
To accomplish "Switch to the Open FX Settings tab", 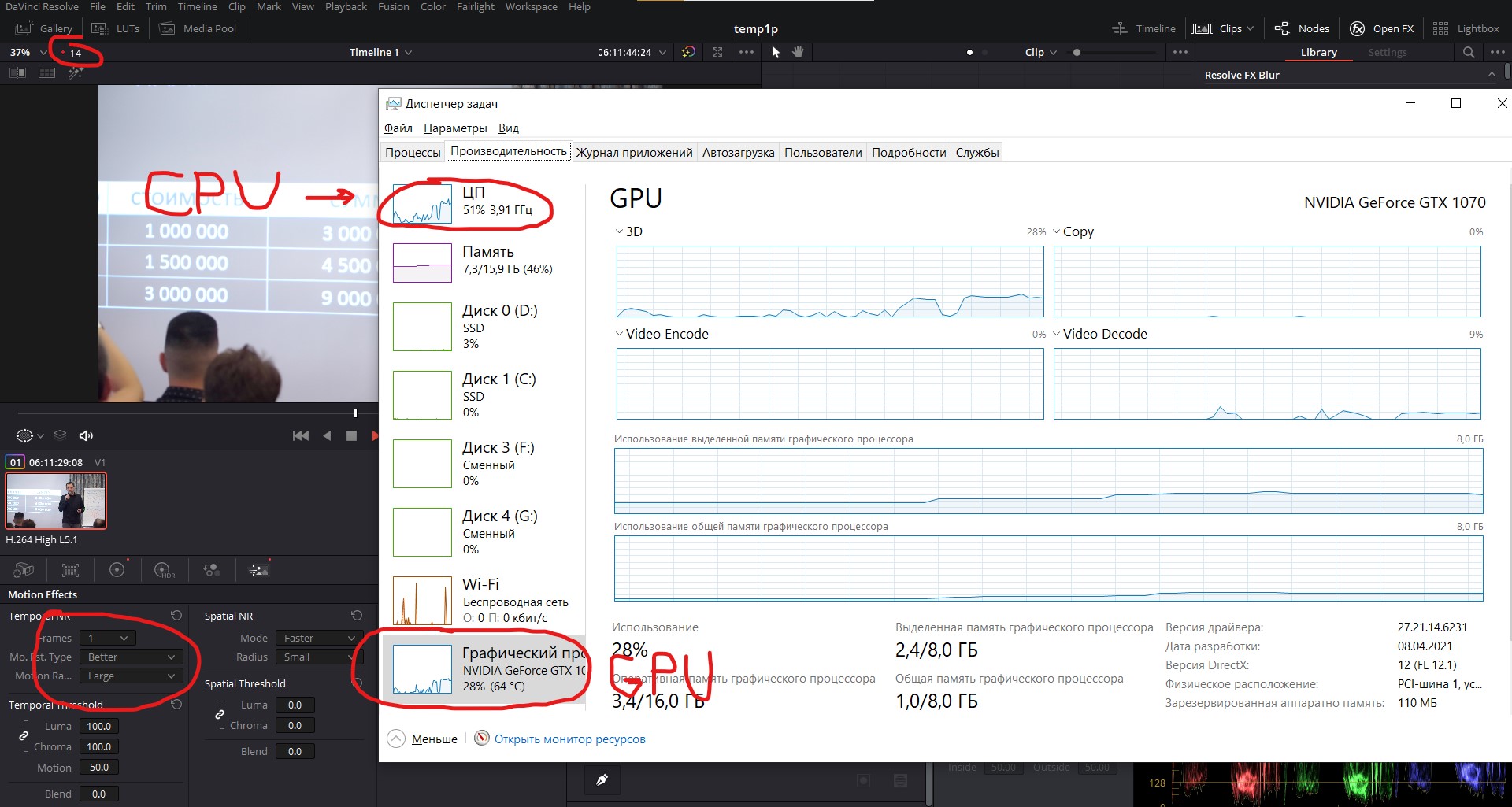I will tap(1387, 52).
